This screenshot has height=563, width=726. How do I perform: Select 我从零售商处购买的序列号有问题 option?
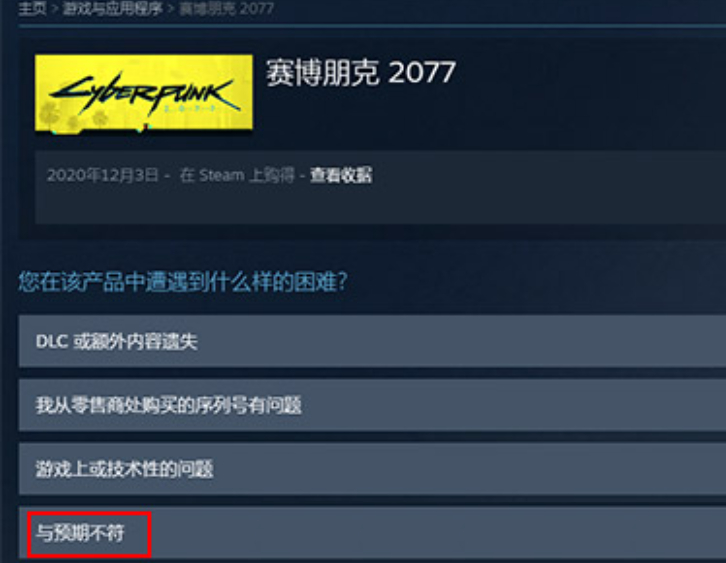click(372, 405)
